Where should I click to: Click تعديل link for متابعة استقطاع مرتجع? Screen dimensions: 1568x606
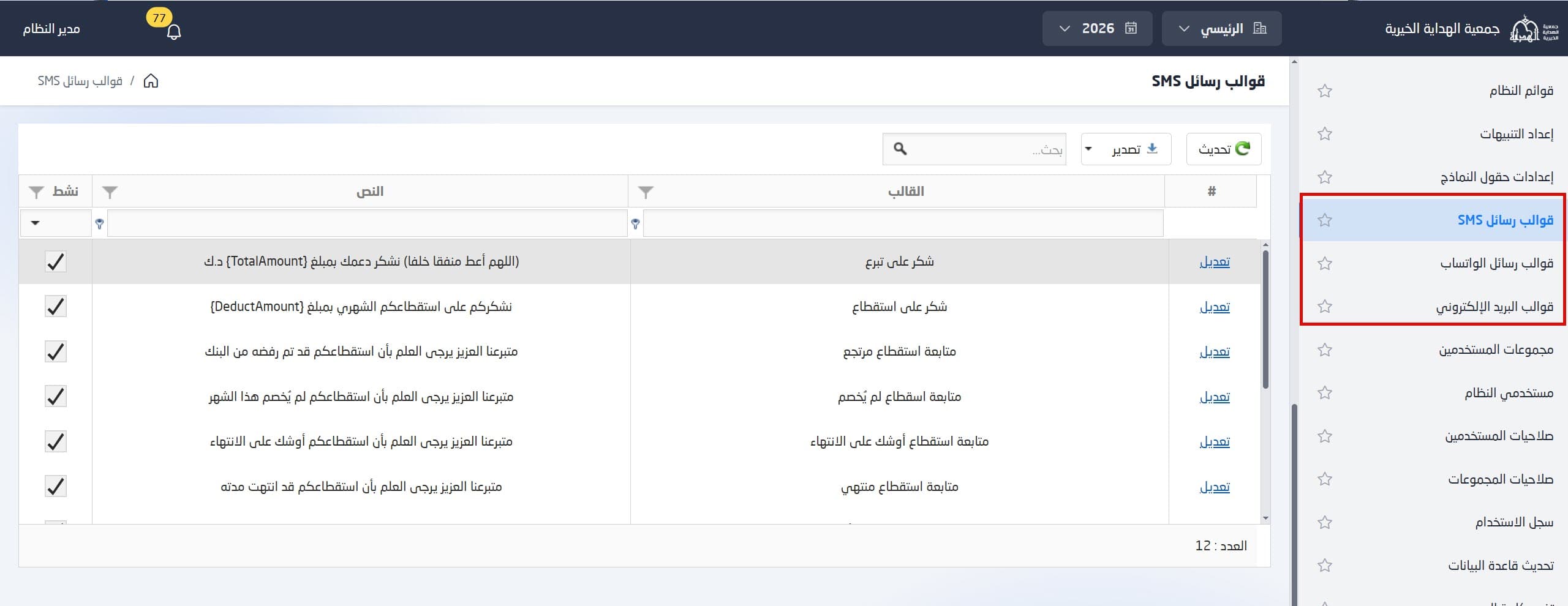(x=1215, y=352)
